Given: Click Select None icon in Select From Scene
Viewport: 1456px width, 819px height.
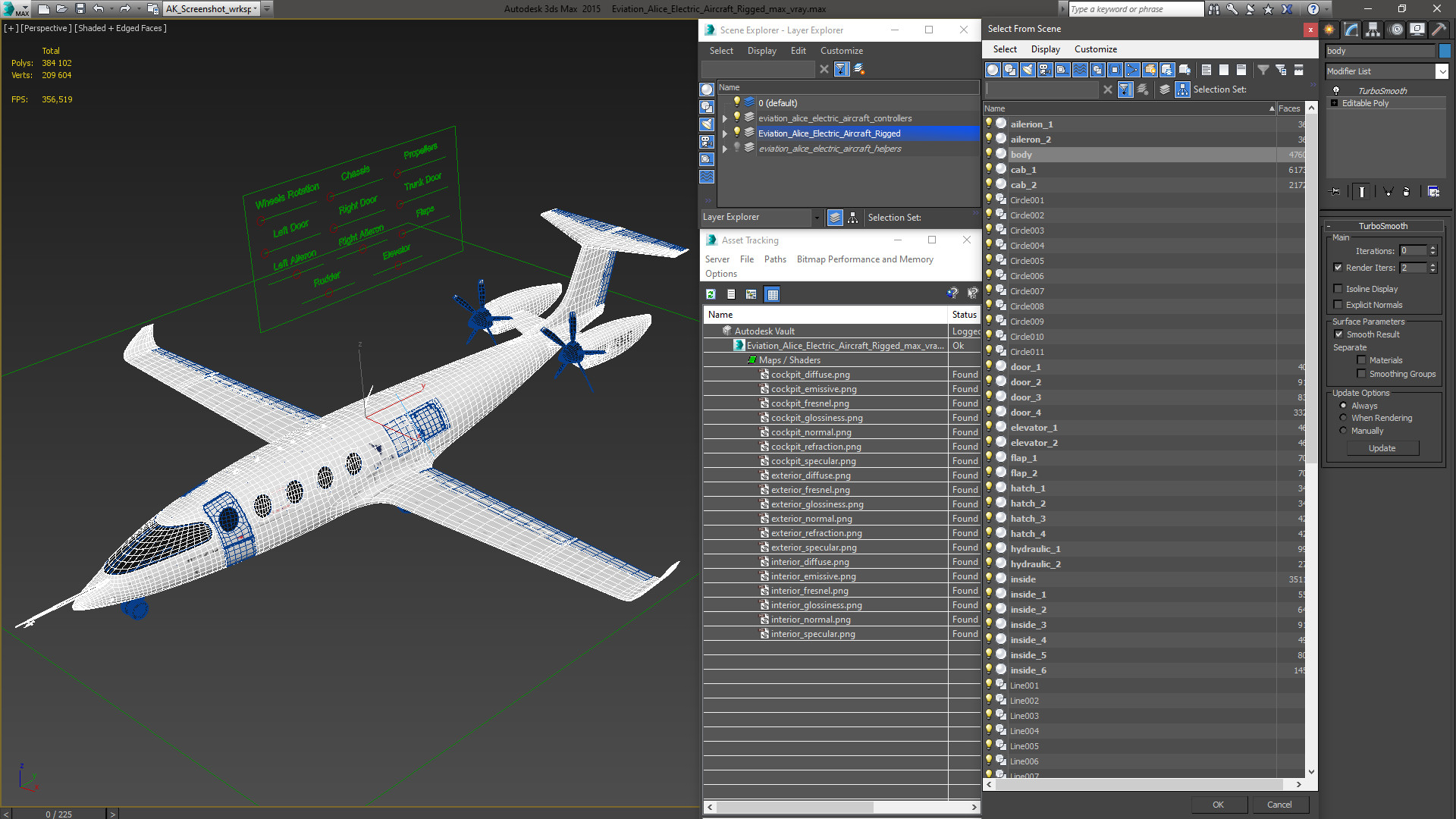Looking at the screenshot, I should [x=1224, y=70].
